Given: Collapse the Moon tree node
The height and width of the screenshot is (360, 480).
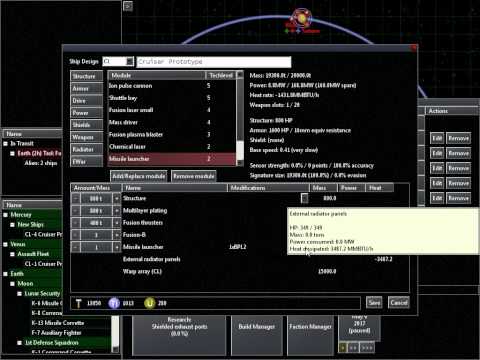Looking at the screenshot, I should click(12, 284).
